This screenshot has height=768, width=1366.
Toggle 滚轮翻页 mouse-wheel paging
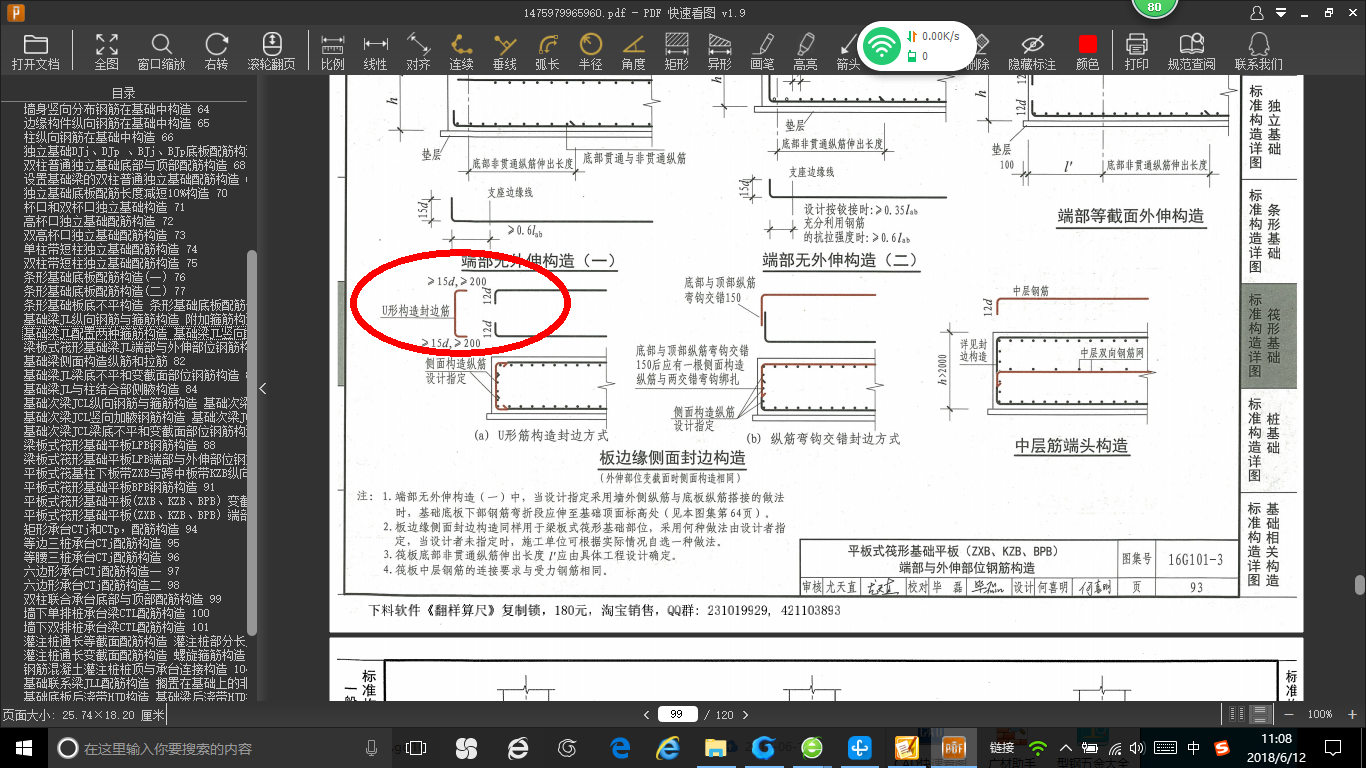click(x=271, y=51)
